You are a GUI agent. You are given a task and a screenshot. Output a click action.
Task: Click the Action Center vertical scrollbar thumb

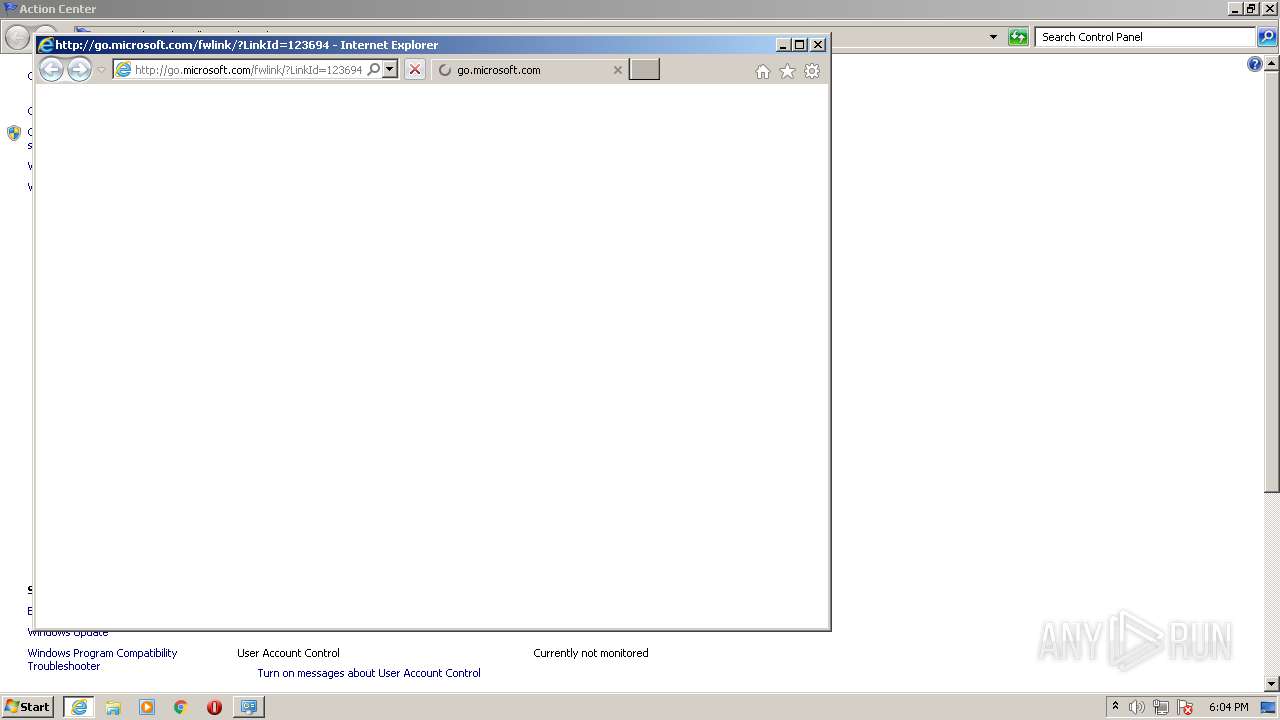(1272, 282)
